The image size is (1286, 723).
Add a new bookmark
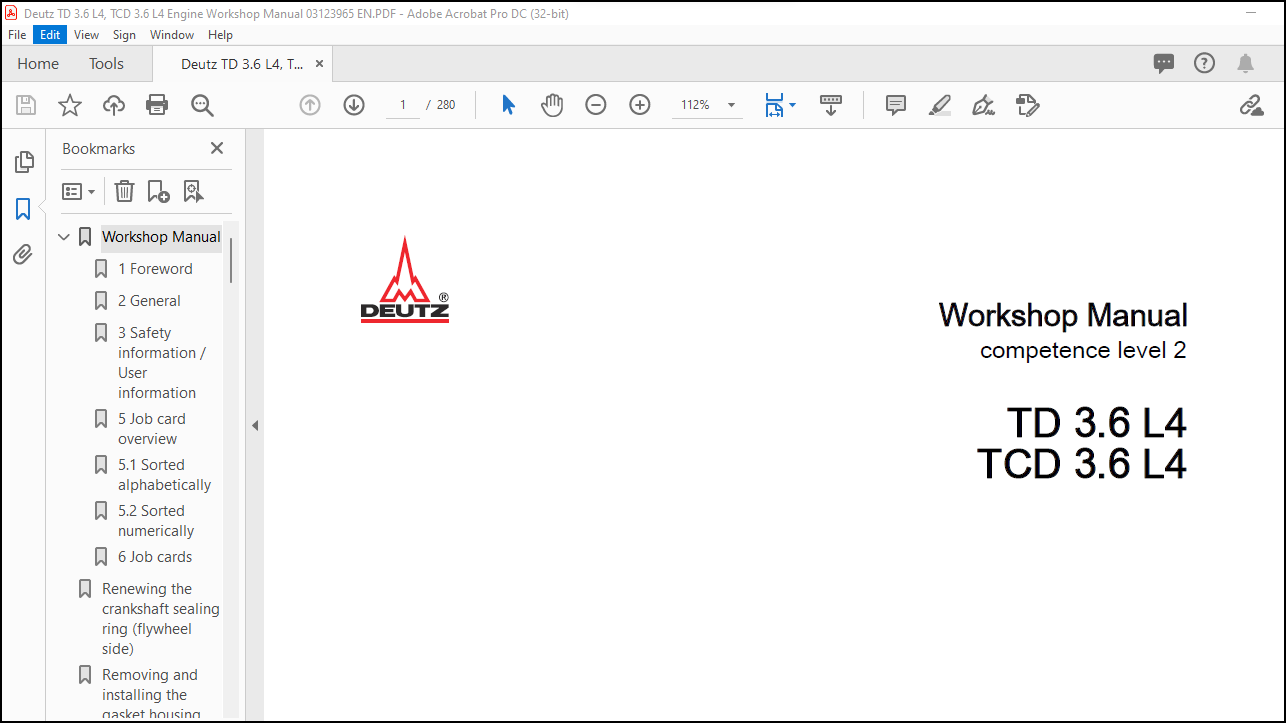click(x=158, y=191)
